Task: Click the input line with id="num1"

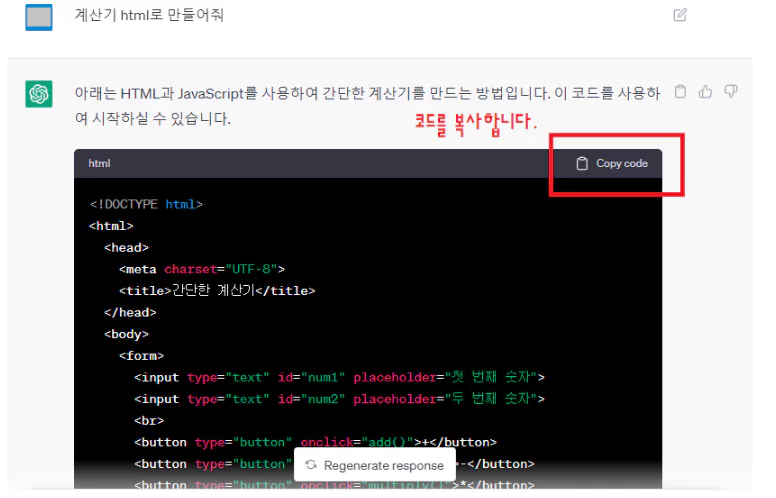Action: 340,377
